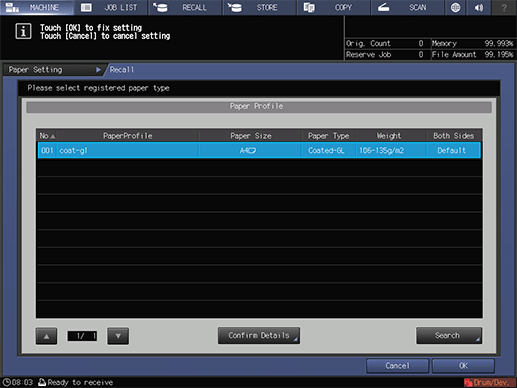Click the speaker sound icon
This screenshot has width=517, height=388.
coord(479,7)
